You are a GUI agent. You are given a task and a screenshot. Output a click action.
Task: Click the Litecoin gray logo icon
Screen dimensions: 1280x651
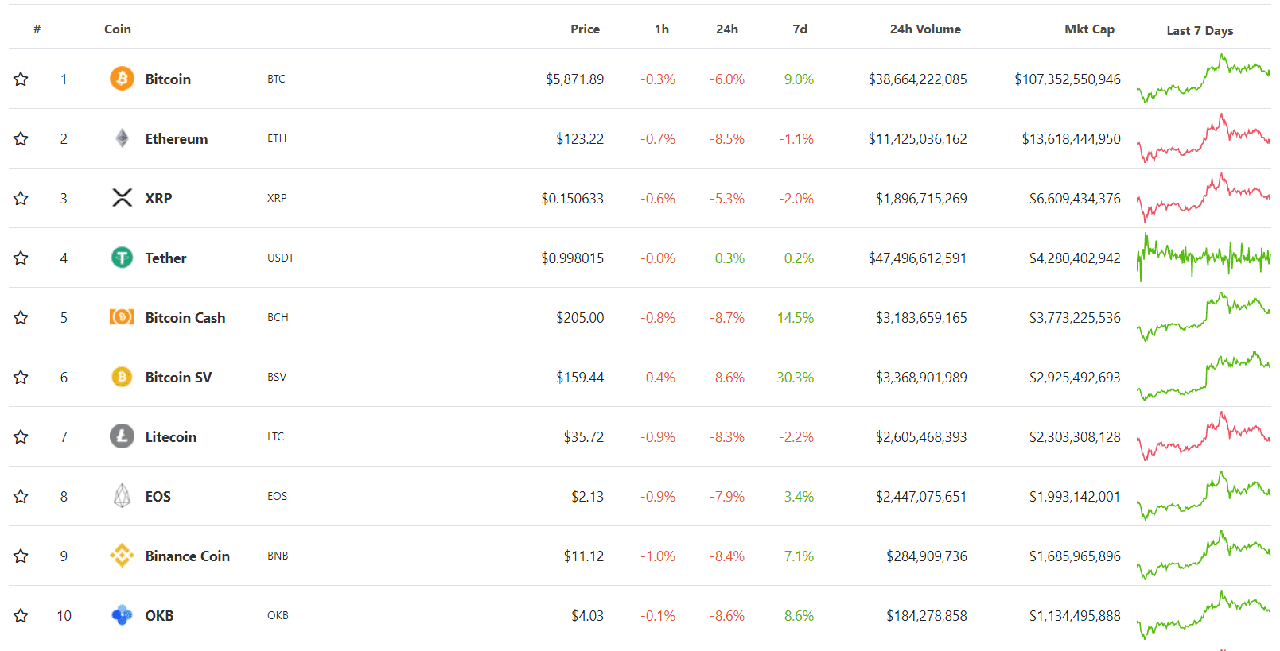point(121,436)
